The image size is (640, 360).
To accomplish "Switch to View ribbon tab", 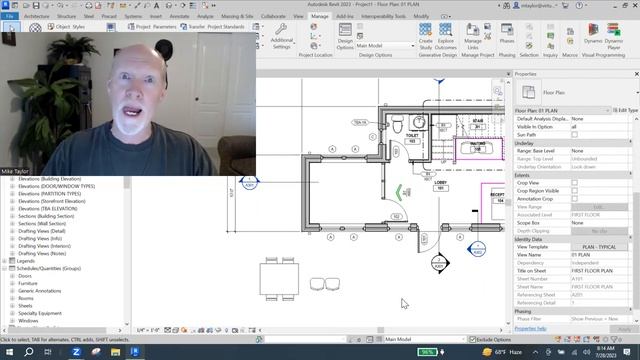I will [298, 16].
